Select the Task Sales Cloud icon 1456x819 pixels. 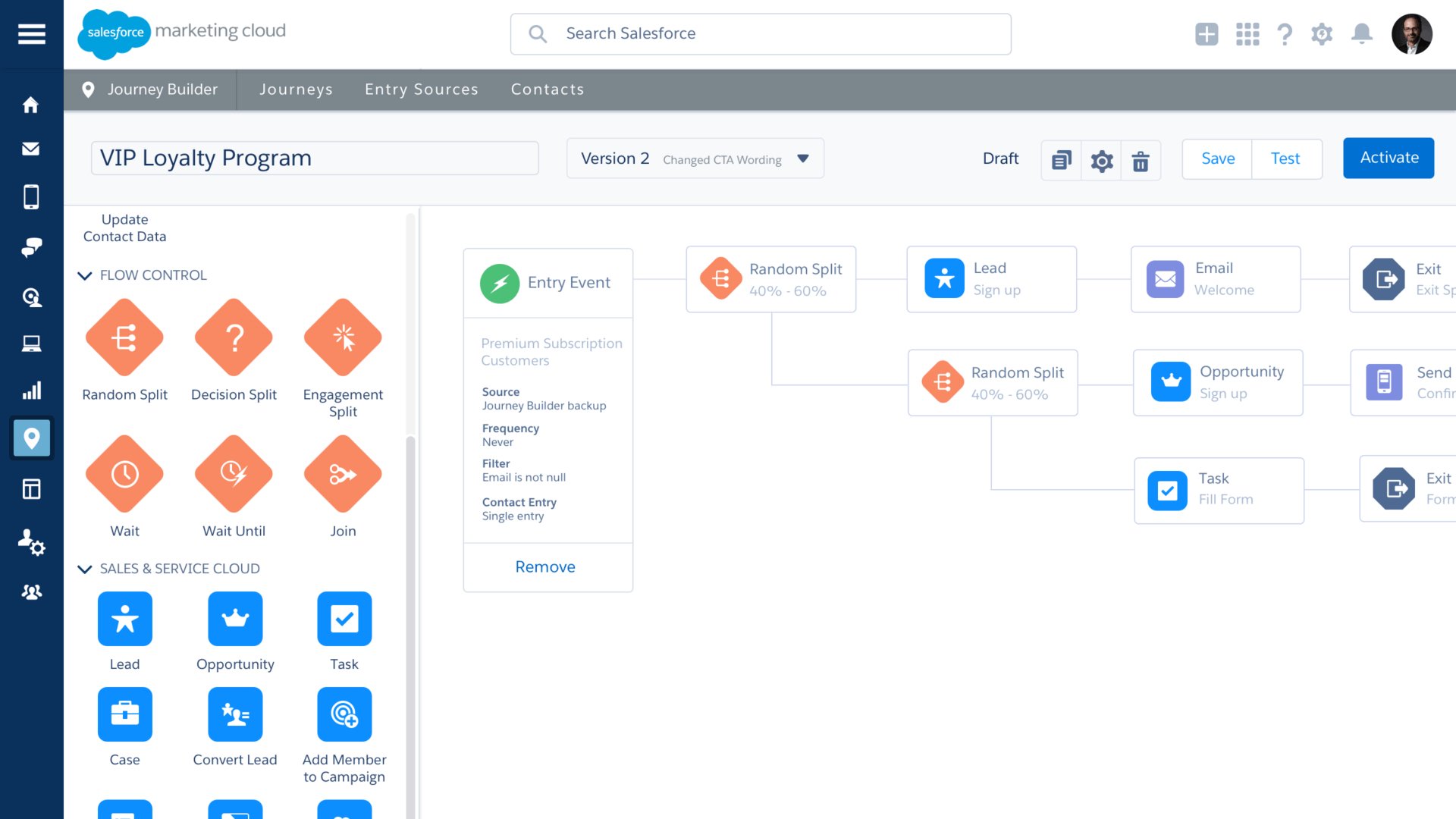(x=344, y=618)
